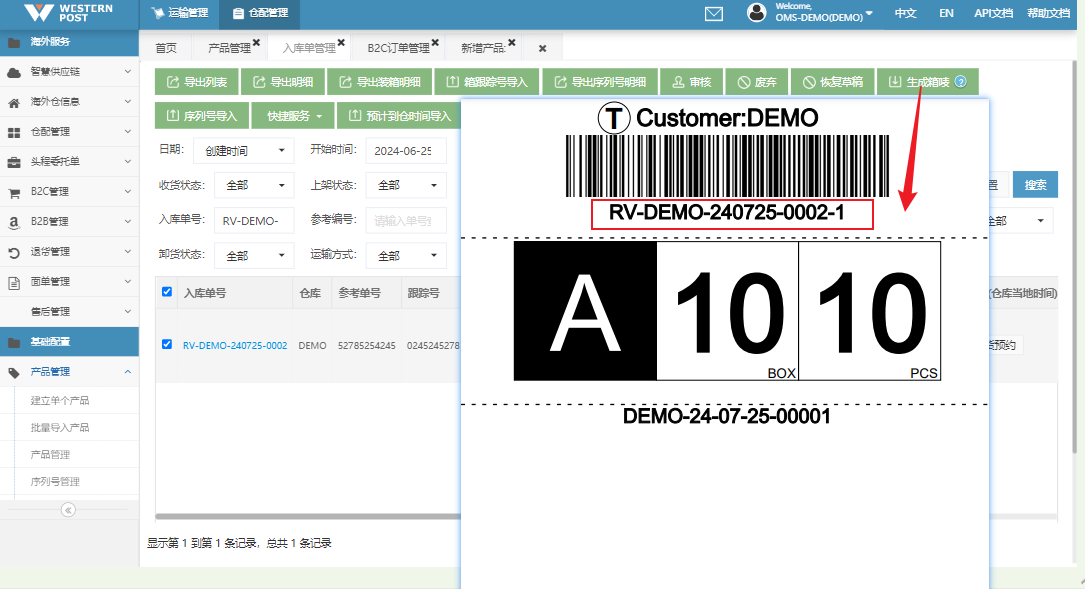
Task: Open 批量导入产品 in sidebar
Action: tap(60, 428)
